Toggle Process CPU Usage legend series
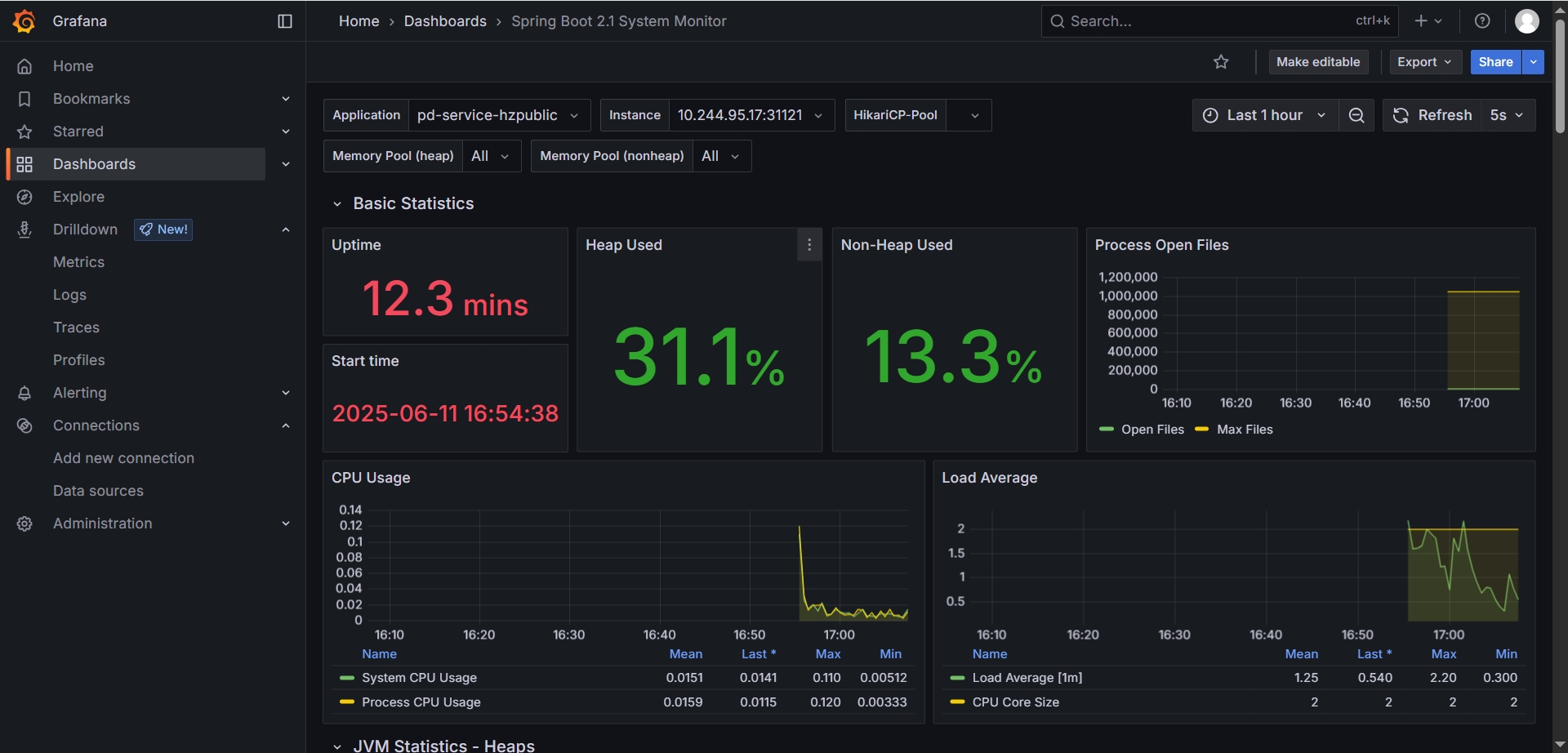Image resolution: width=1568 pixels, height=753 pixels. click(x=421, y=702)
